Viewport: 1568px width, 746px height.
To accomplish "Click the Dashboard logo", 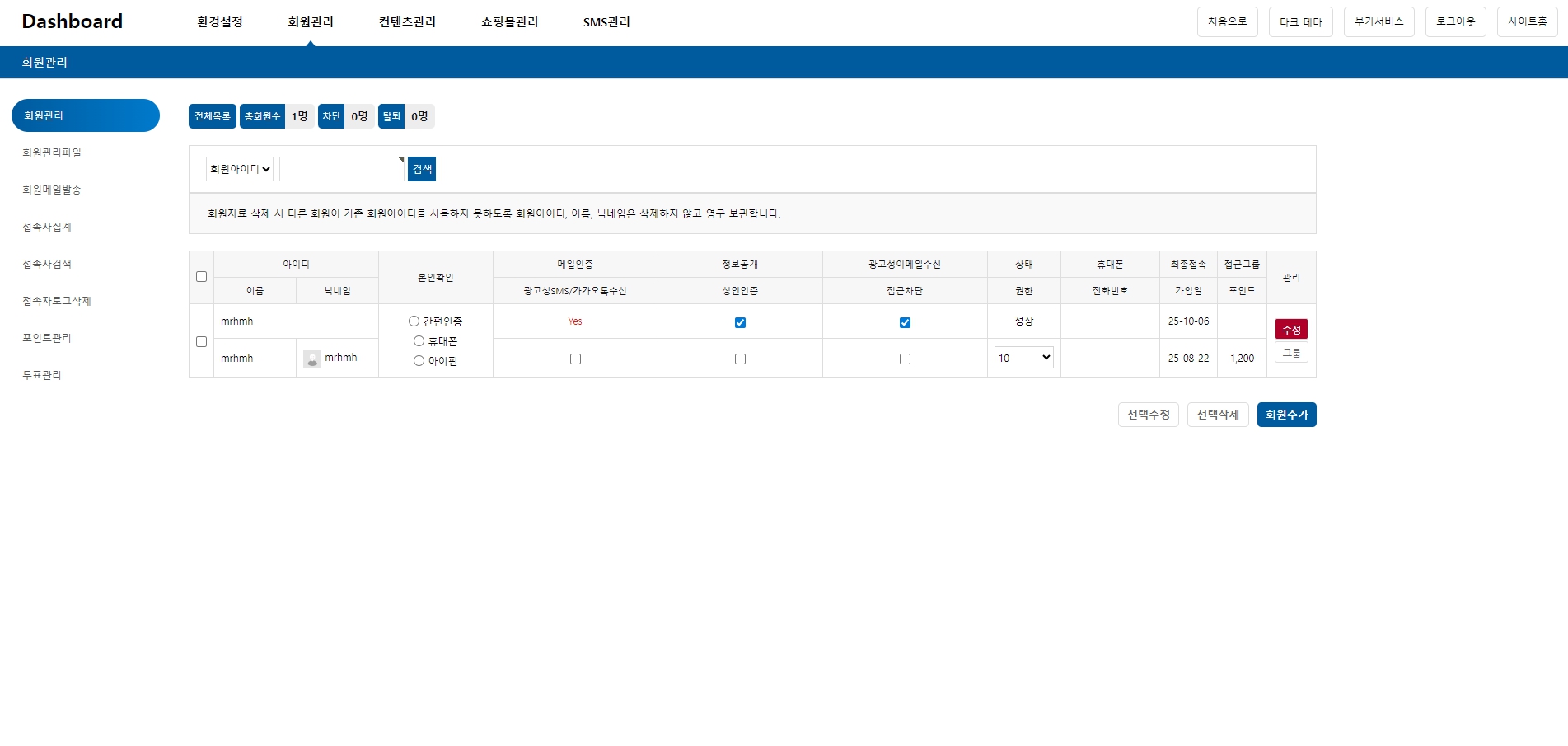I will (x=73, y=21).
